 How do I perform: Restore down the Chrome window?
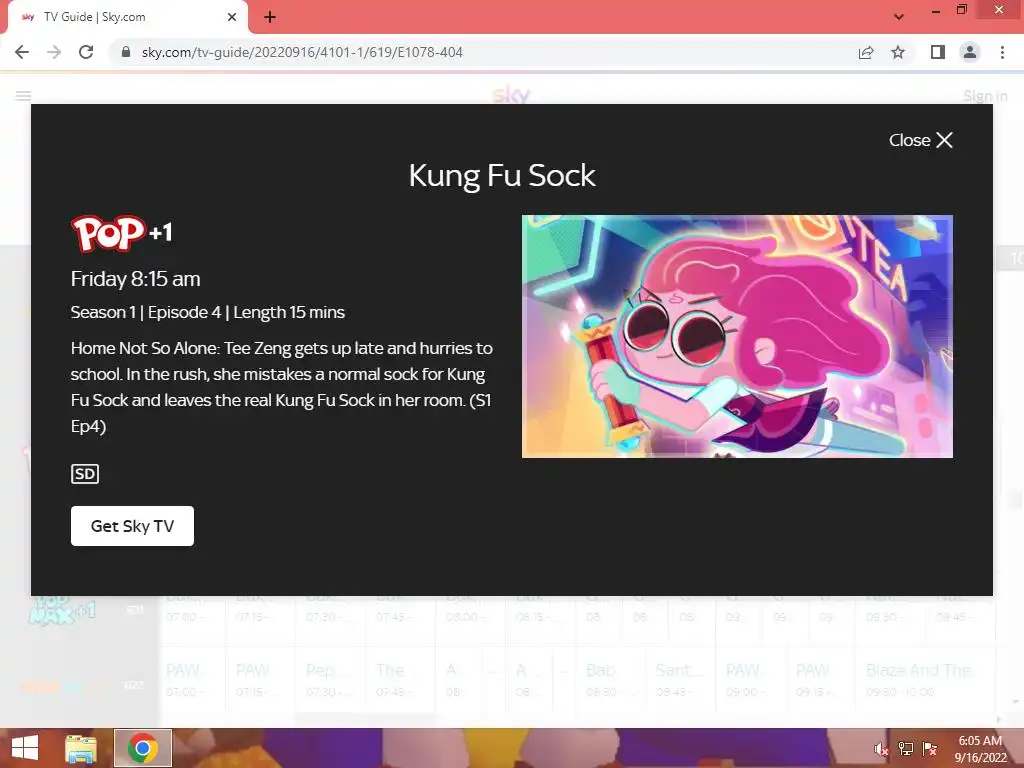pos(961,10)
